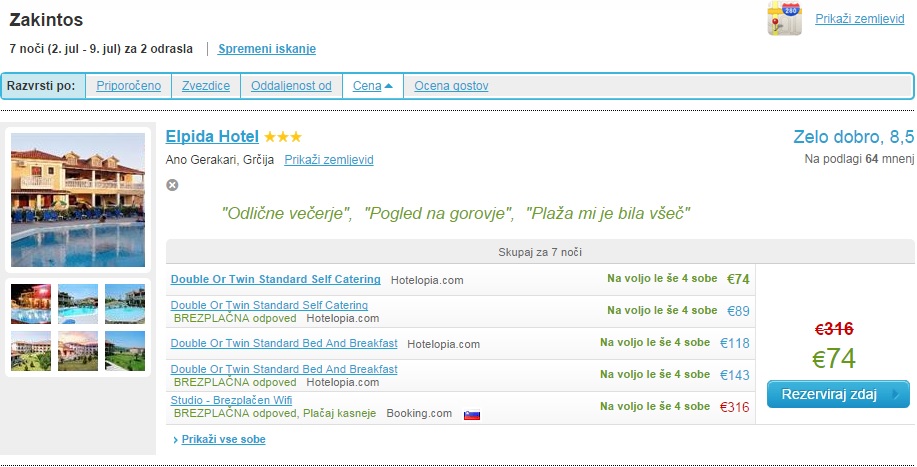
Task: View the middle thumbnail in the top row
Action: [78, 304]
